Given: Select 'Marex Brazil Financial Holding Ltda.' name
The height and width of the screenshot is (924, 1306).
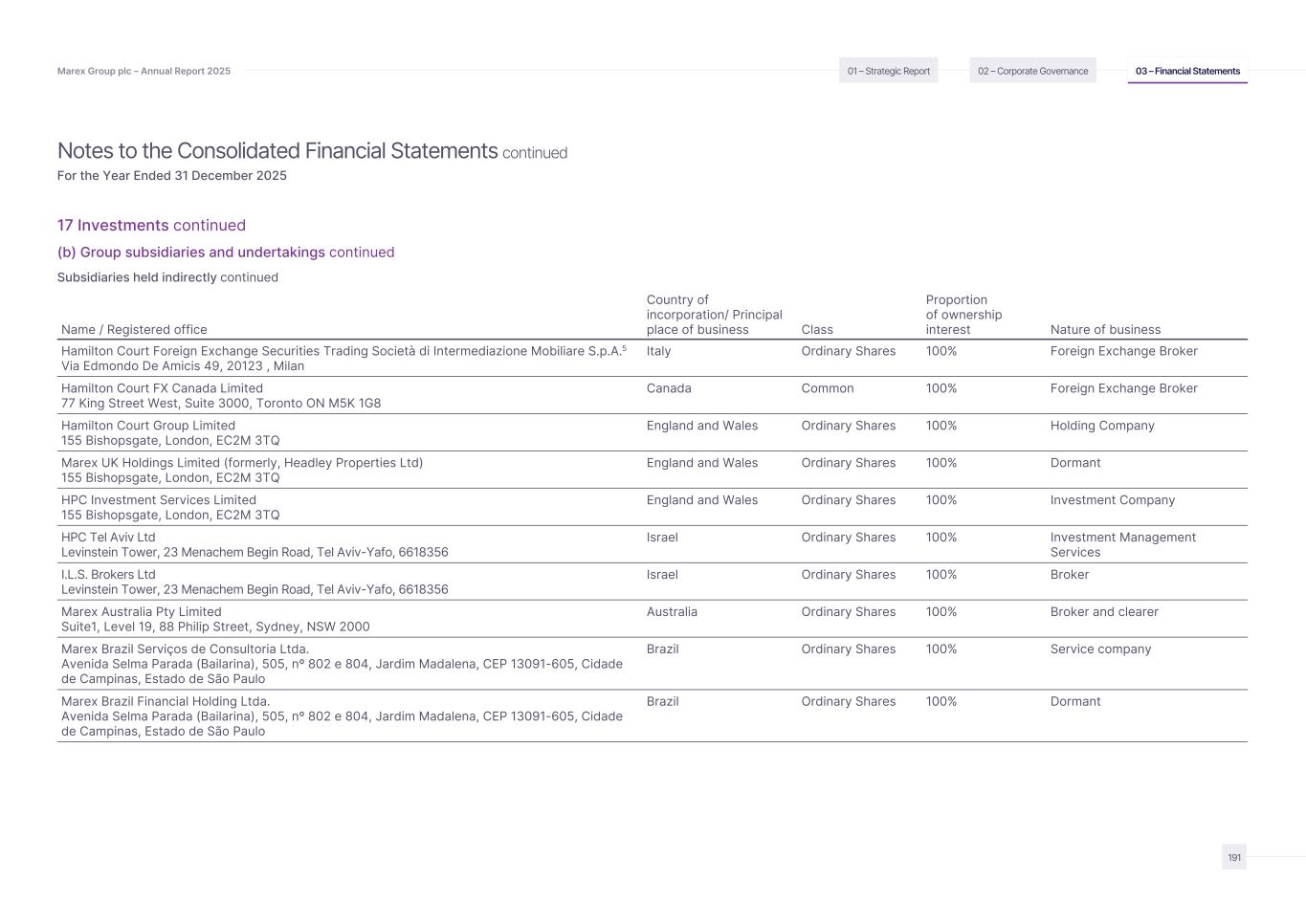Looking at the screenshot, I should [166, 702].
